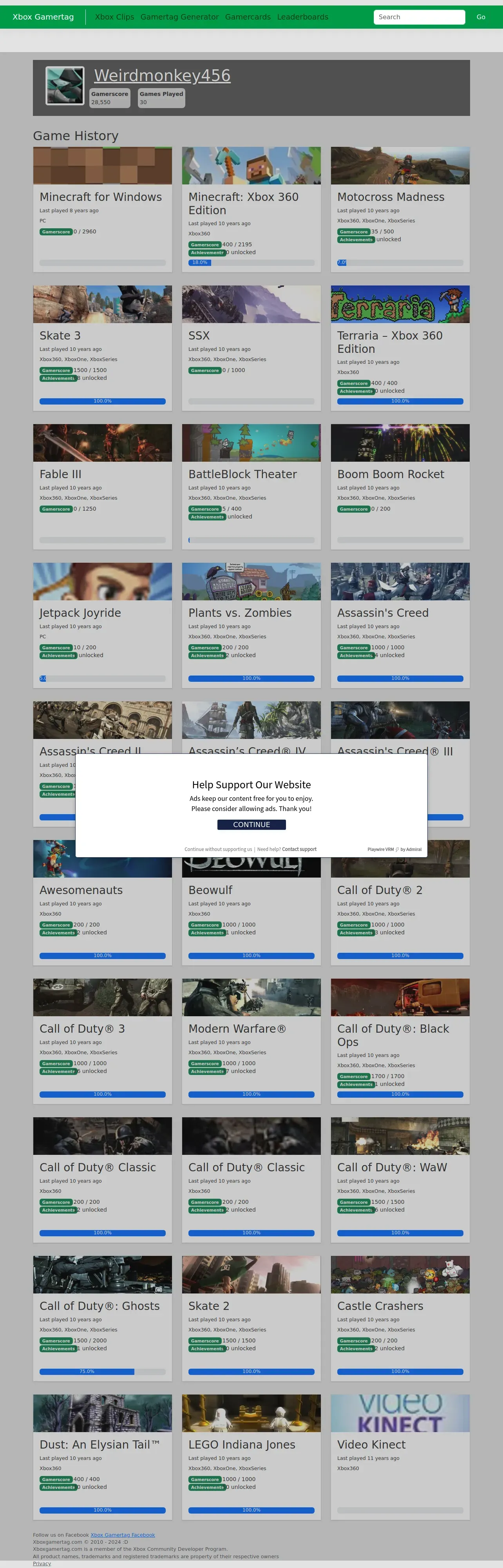Choose Continue without supporting us
This screenshot has height=1568, width=503.
218,849
